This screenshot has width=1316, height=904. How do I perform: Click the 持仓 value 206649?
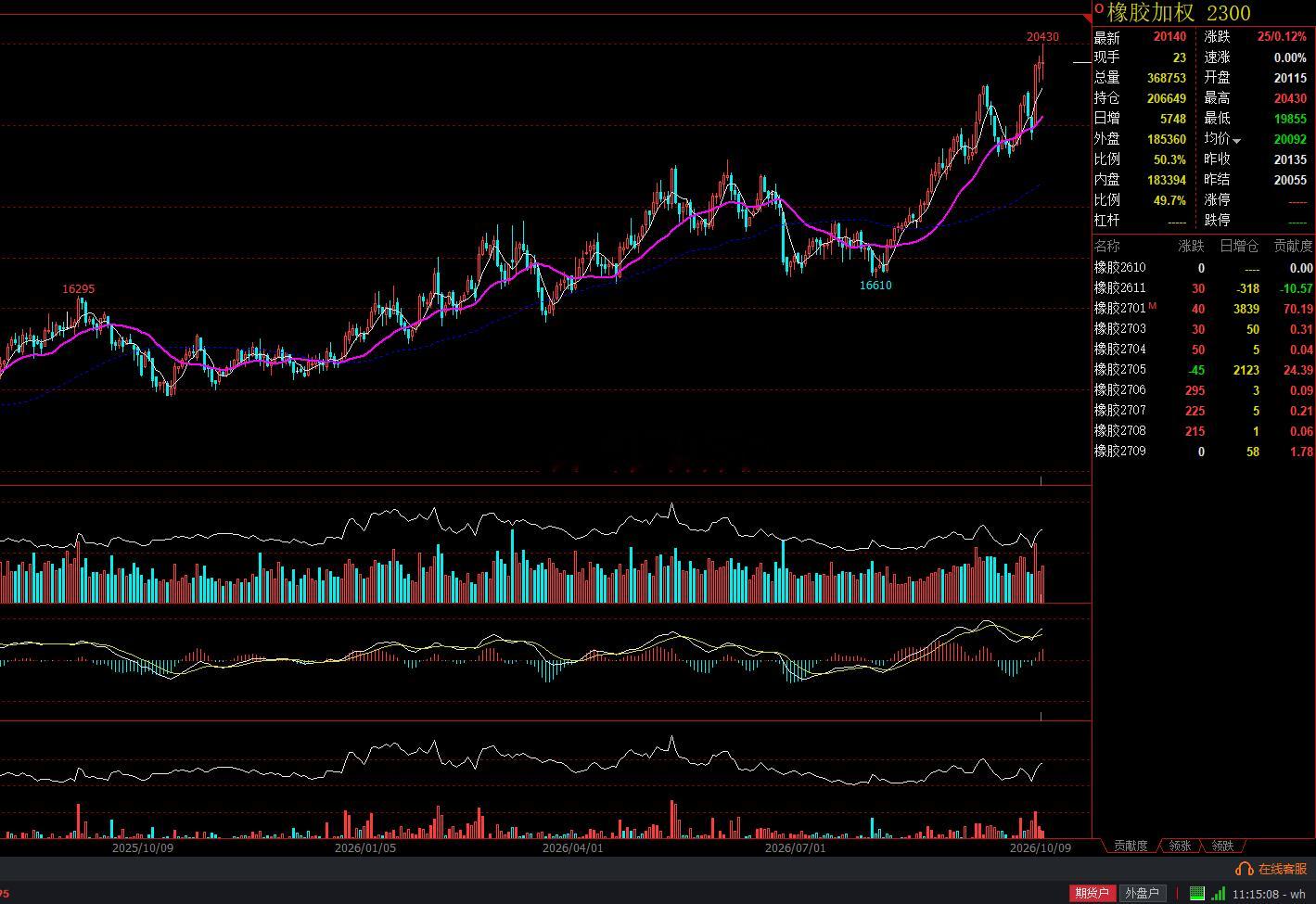[x=1167, y=98]
